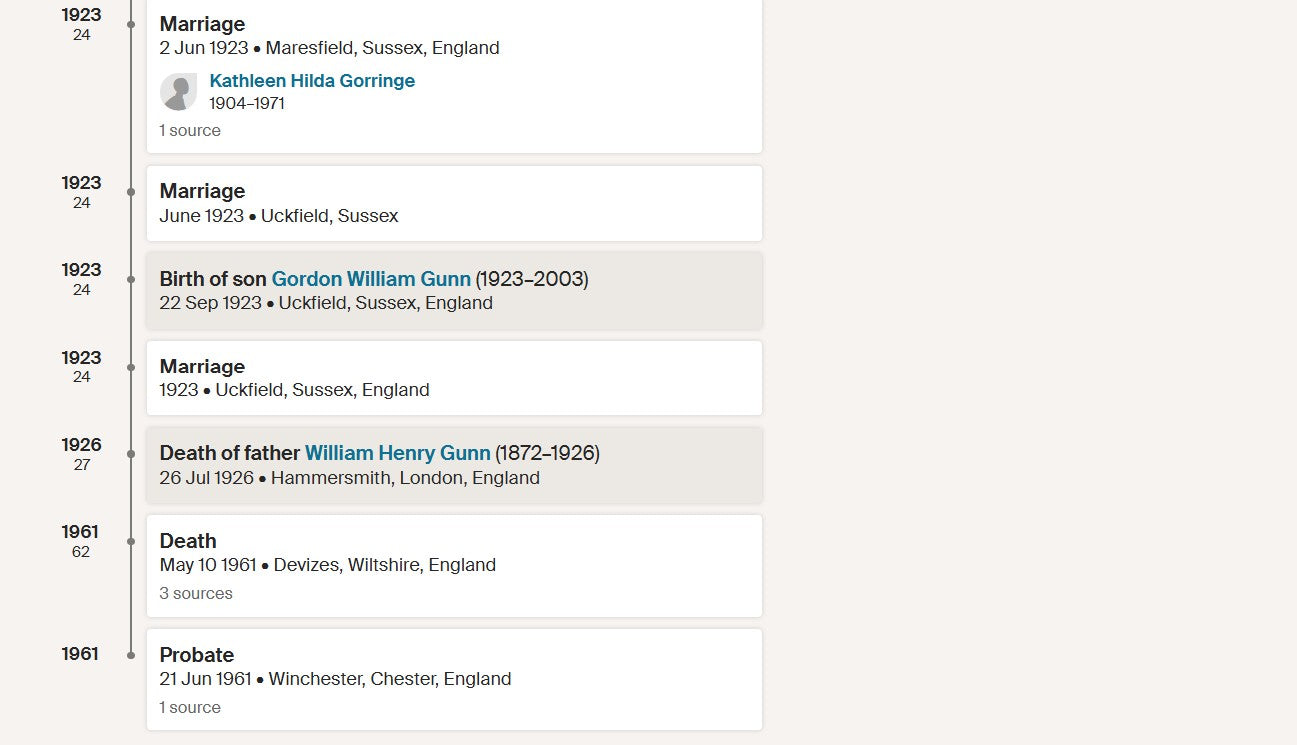The height and width of the screenshot is (745, 1297).
Task: View the 3 sources for the Death event
Action: 196,594
